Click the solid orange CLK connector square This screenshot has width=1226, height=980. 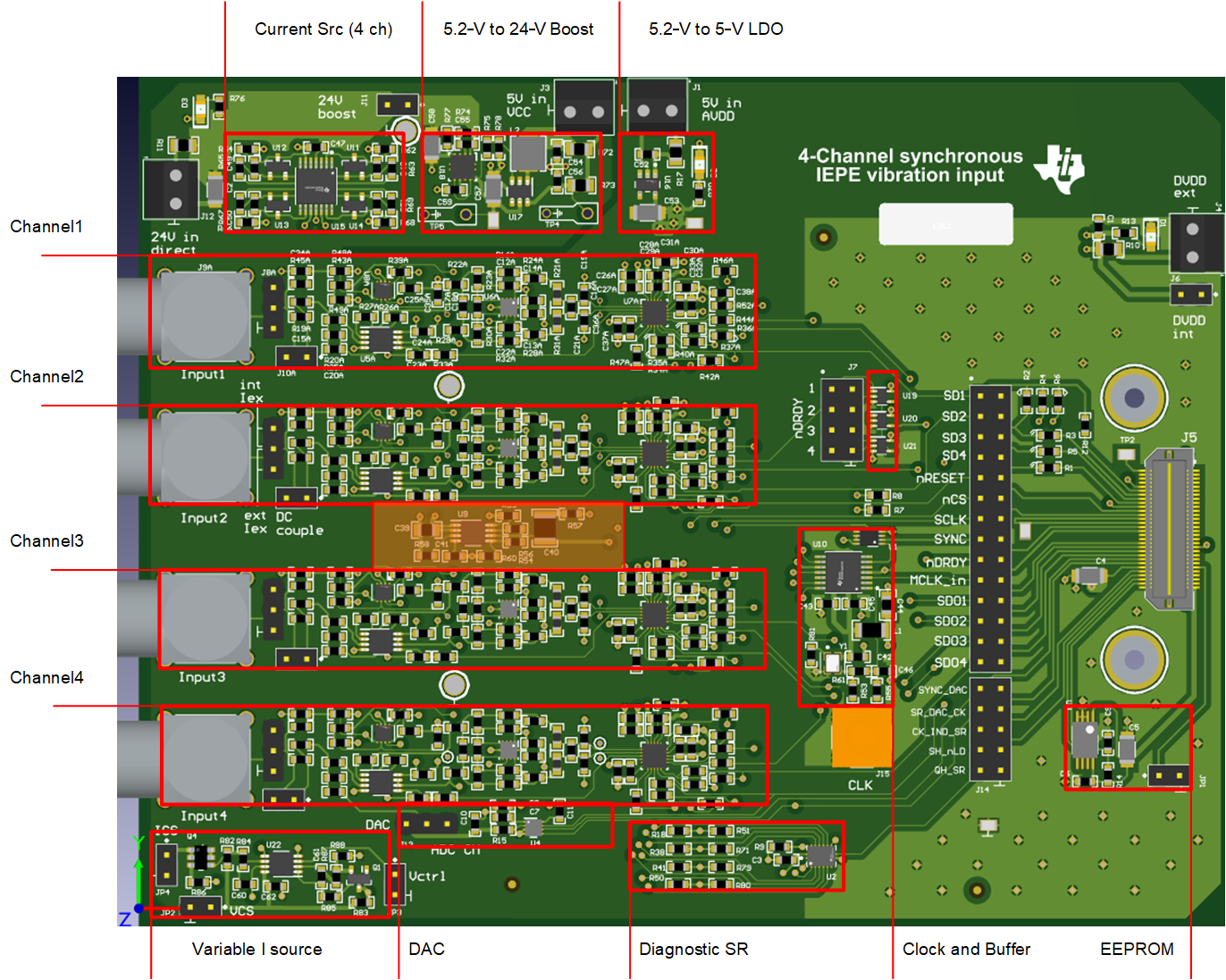coord(861,737)
